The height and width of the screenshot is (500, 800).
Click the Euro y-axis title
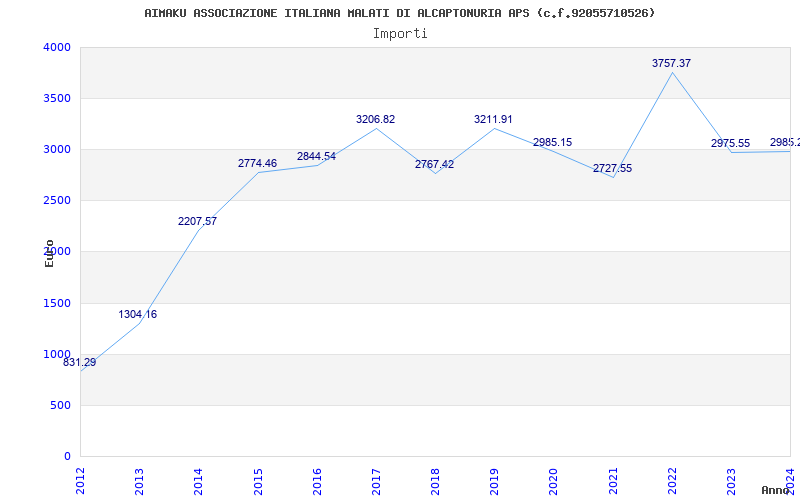pos(49,253)
